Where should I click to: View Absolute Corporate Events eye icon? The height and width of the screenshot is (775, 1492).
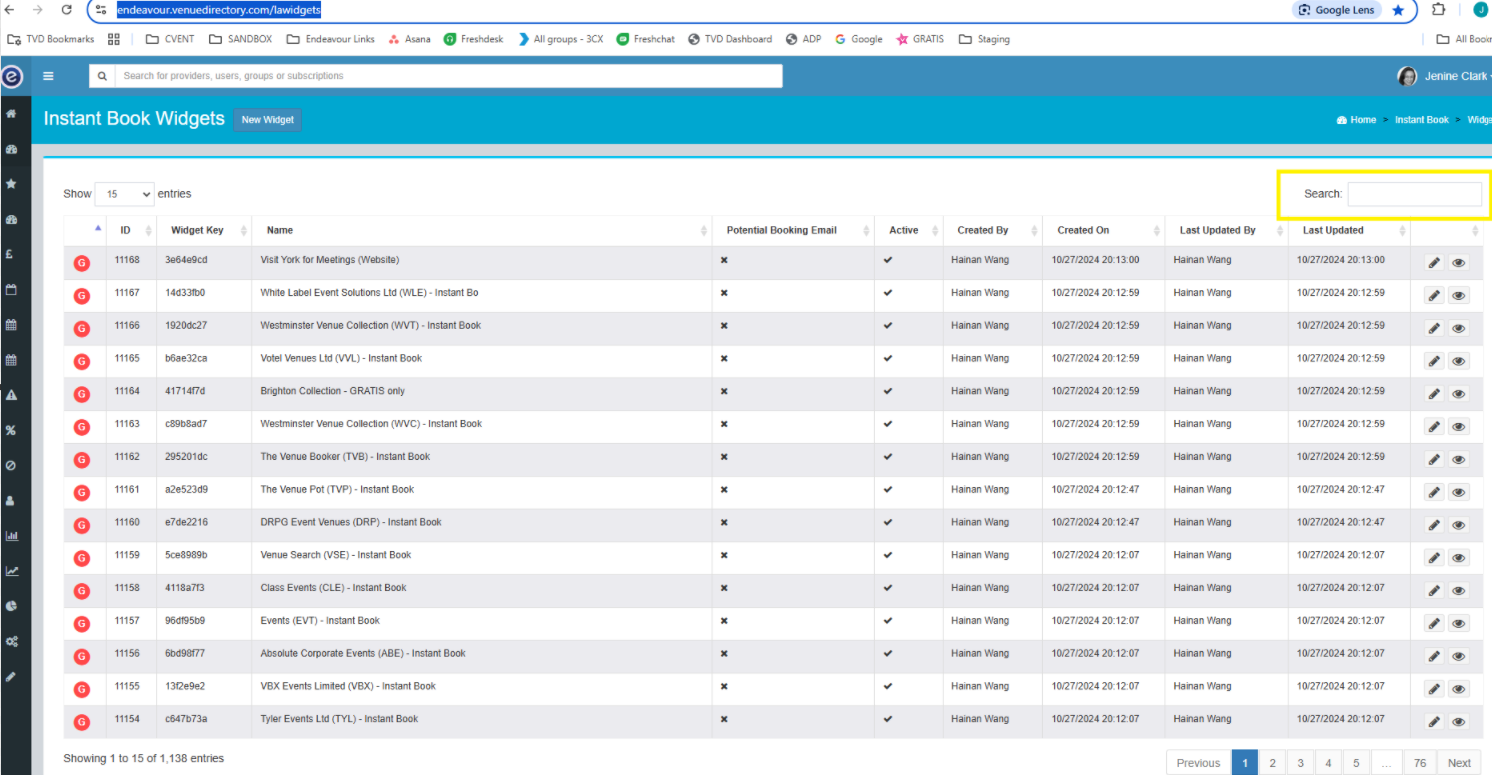pos(1459,656)
